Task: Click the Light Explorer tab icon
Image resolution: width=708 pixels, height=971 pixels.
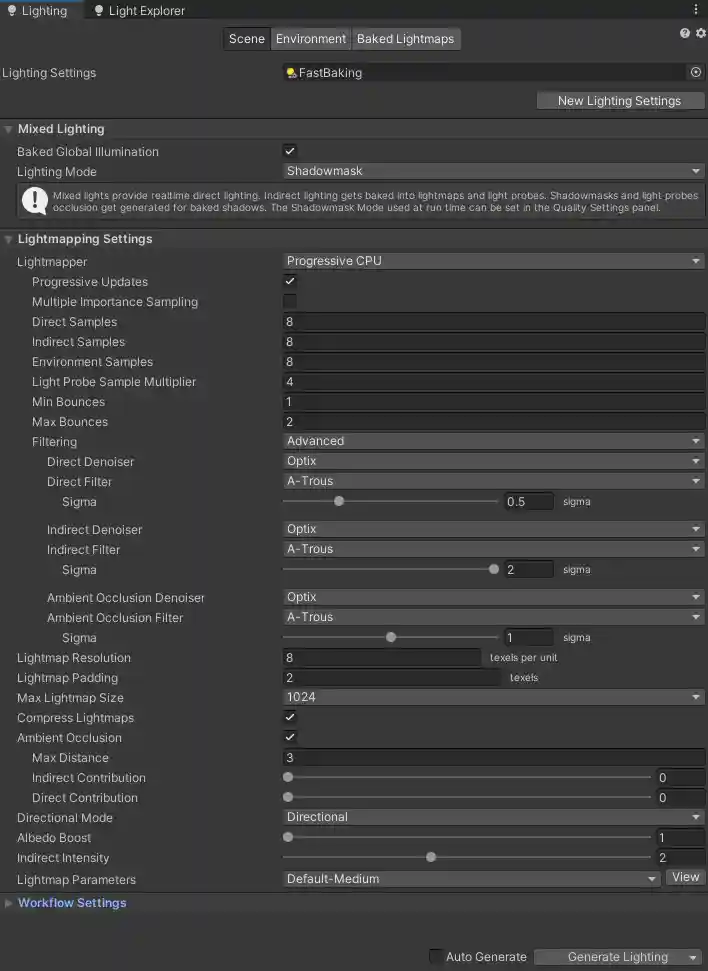Action: [x=97, y=11]
